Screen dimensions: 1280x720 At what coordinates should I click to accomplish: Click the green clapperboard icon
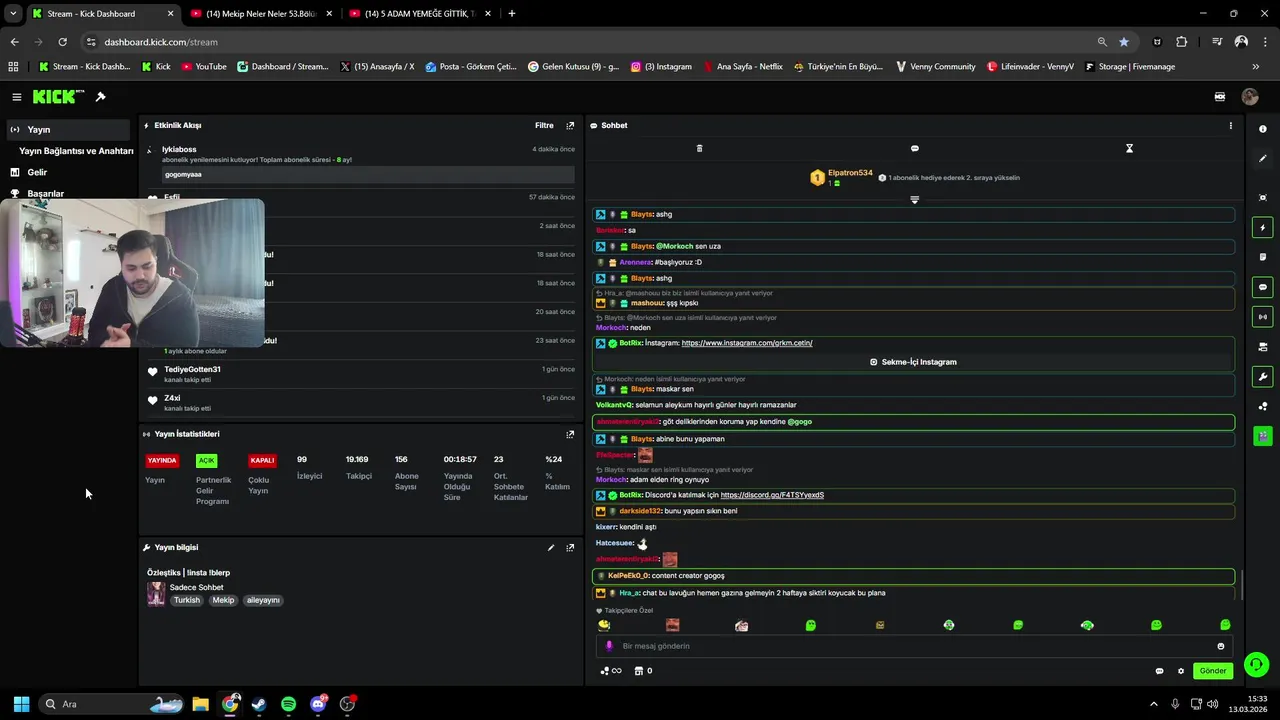1262,436
